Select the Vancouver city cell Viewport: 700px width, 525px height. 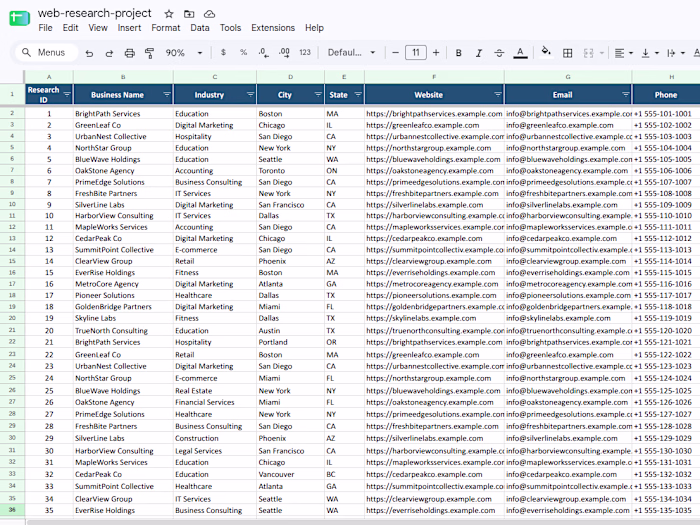291,474
